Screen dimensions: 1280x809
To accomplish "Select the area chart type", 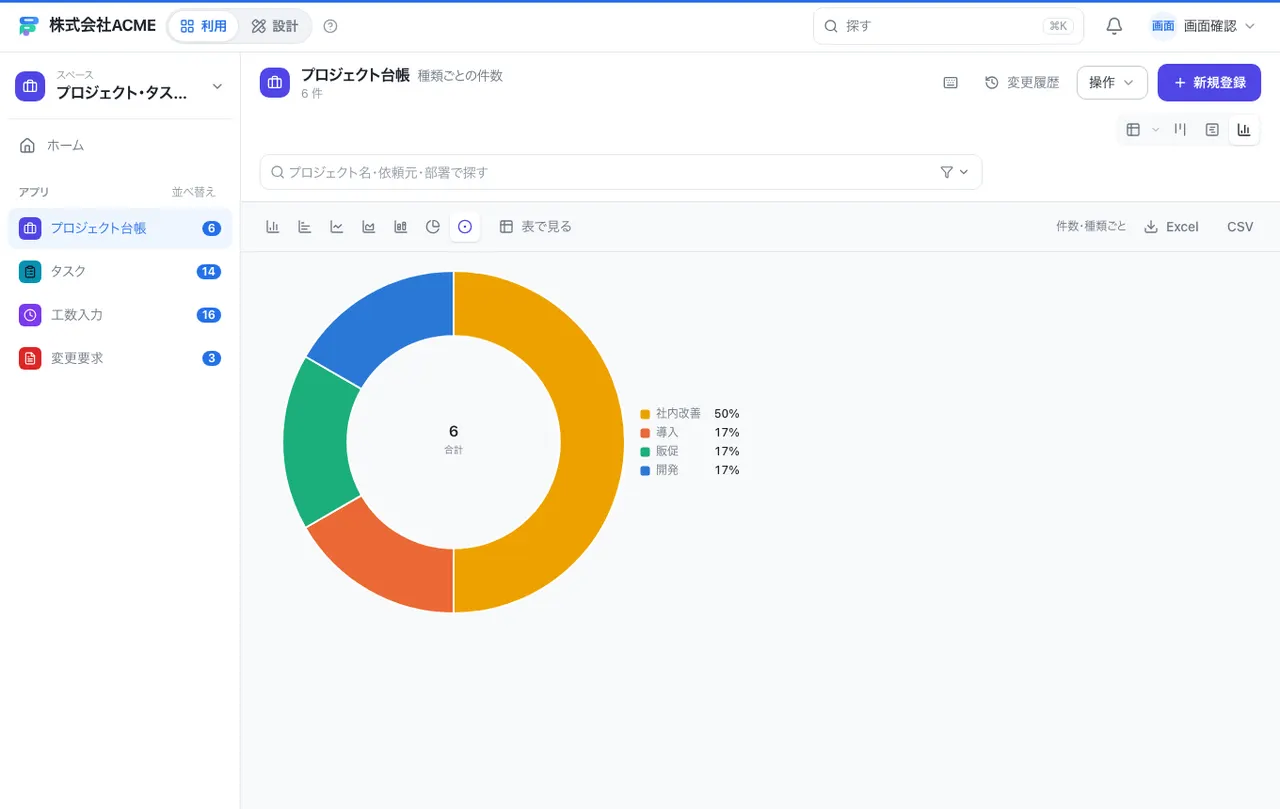I will click(x=369, y=227).
